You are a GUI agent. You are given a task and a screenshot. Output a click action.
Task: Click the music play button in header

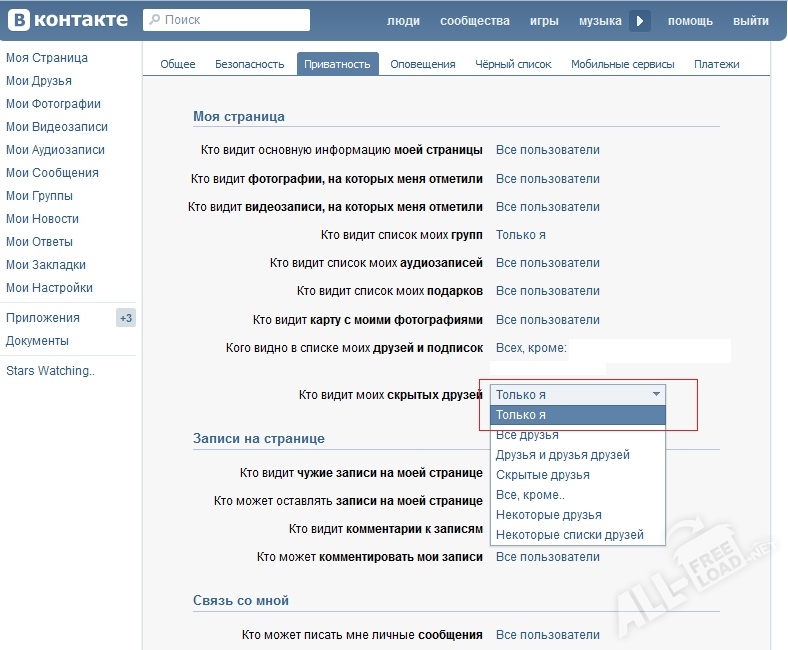point(640,21)
